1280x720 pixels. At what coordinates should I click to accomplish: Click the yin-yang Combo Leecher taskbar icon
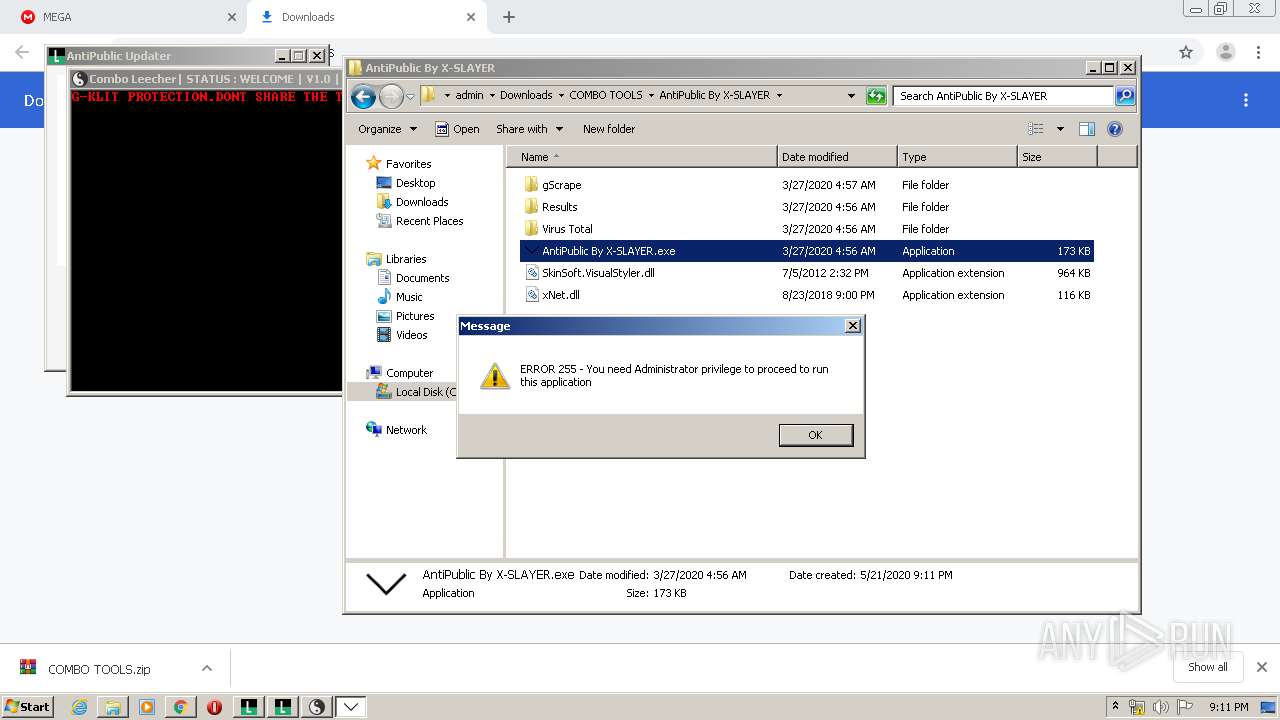(317, 707)
